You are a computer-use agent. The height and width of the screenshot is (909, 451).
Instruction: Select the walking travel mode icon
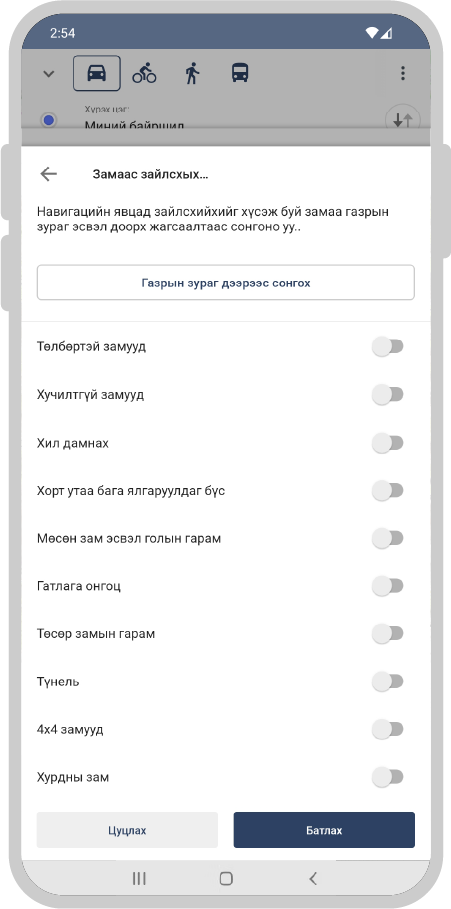[x=192, y=74]
